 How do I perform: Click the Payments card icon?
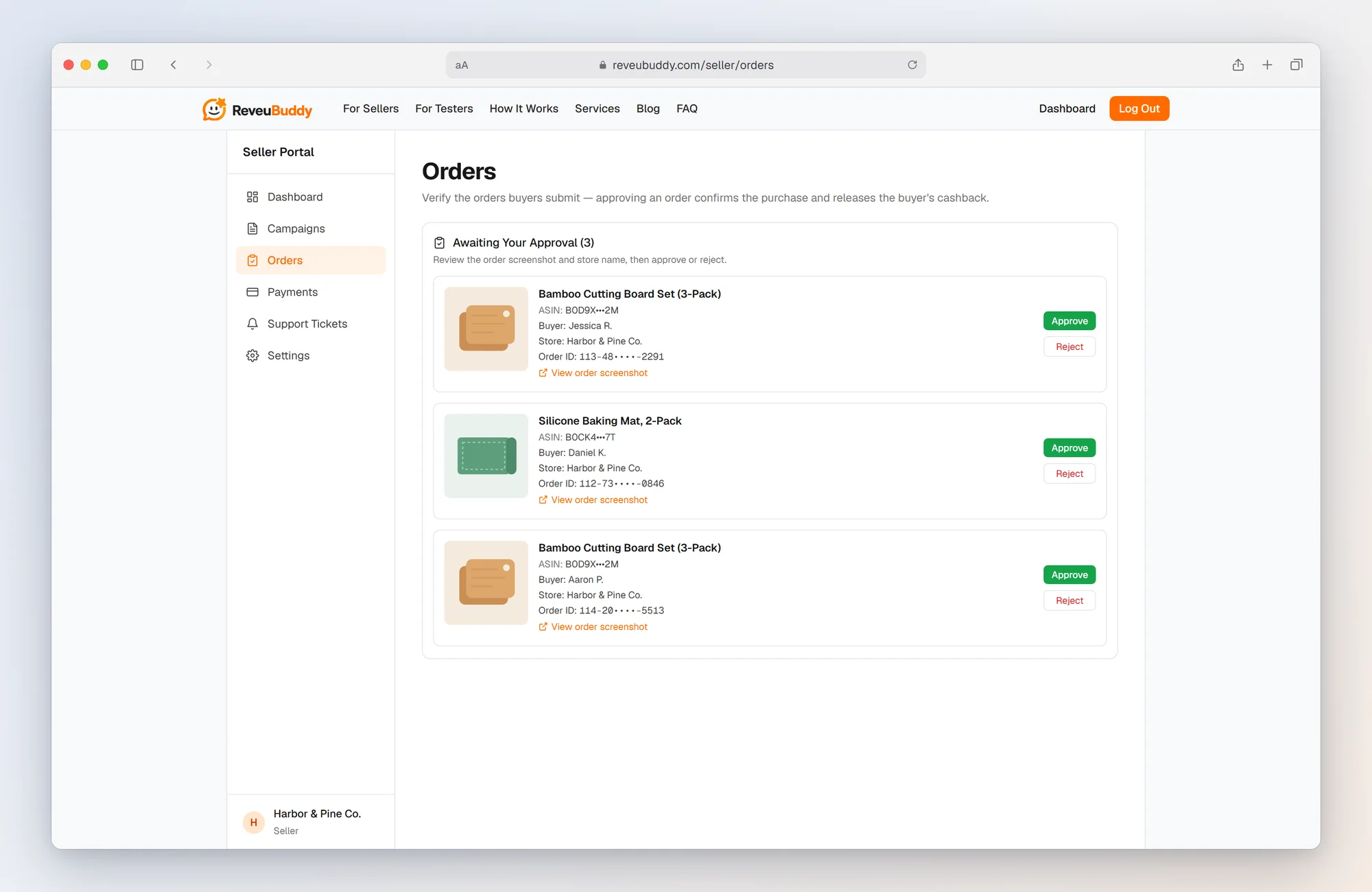[x=252, y=292]
